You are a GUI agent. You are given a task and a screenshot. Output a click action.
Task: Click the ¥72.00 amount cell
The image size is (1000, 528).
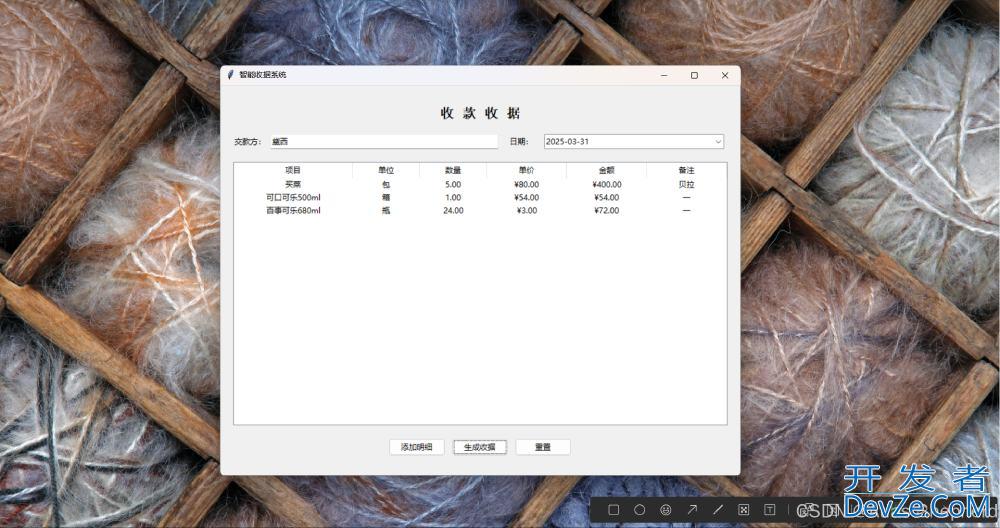click(x=607, y=210)
